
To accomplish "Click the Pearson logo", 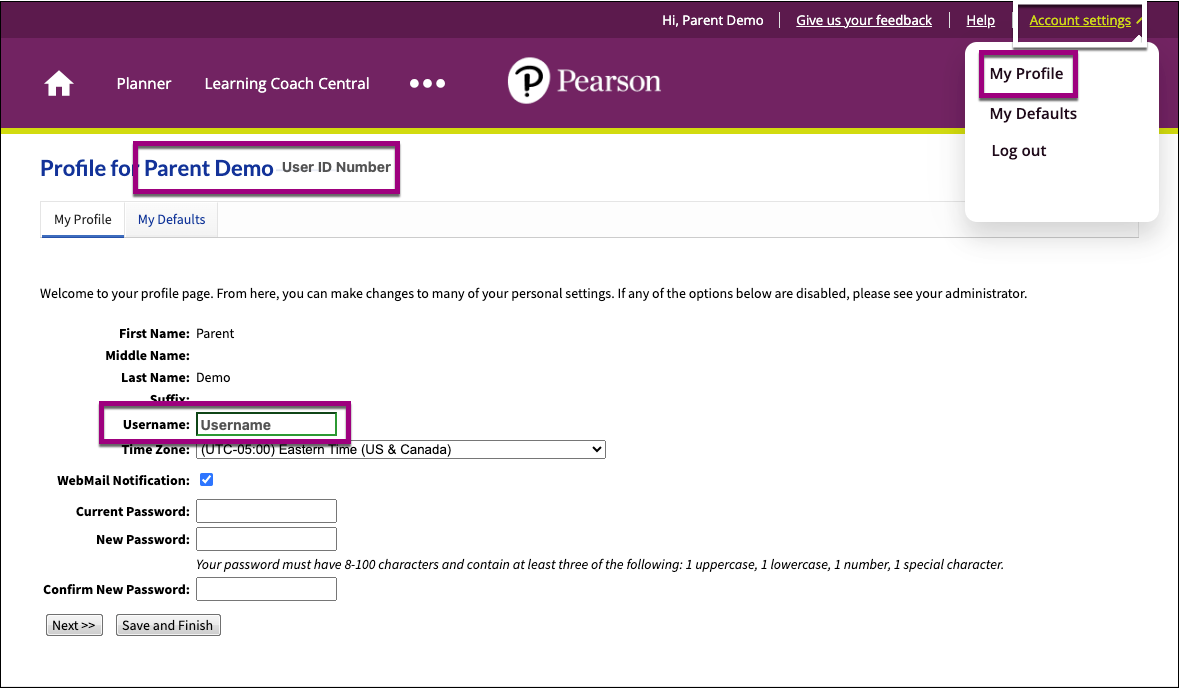I will (584, 81).
